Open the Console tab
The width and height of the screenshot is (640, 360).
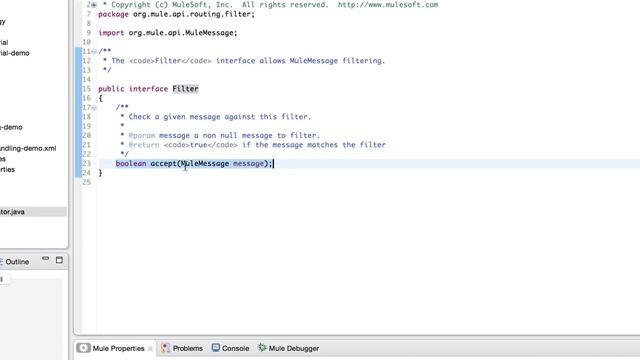[231, 348]
